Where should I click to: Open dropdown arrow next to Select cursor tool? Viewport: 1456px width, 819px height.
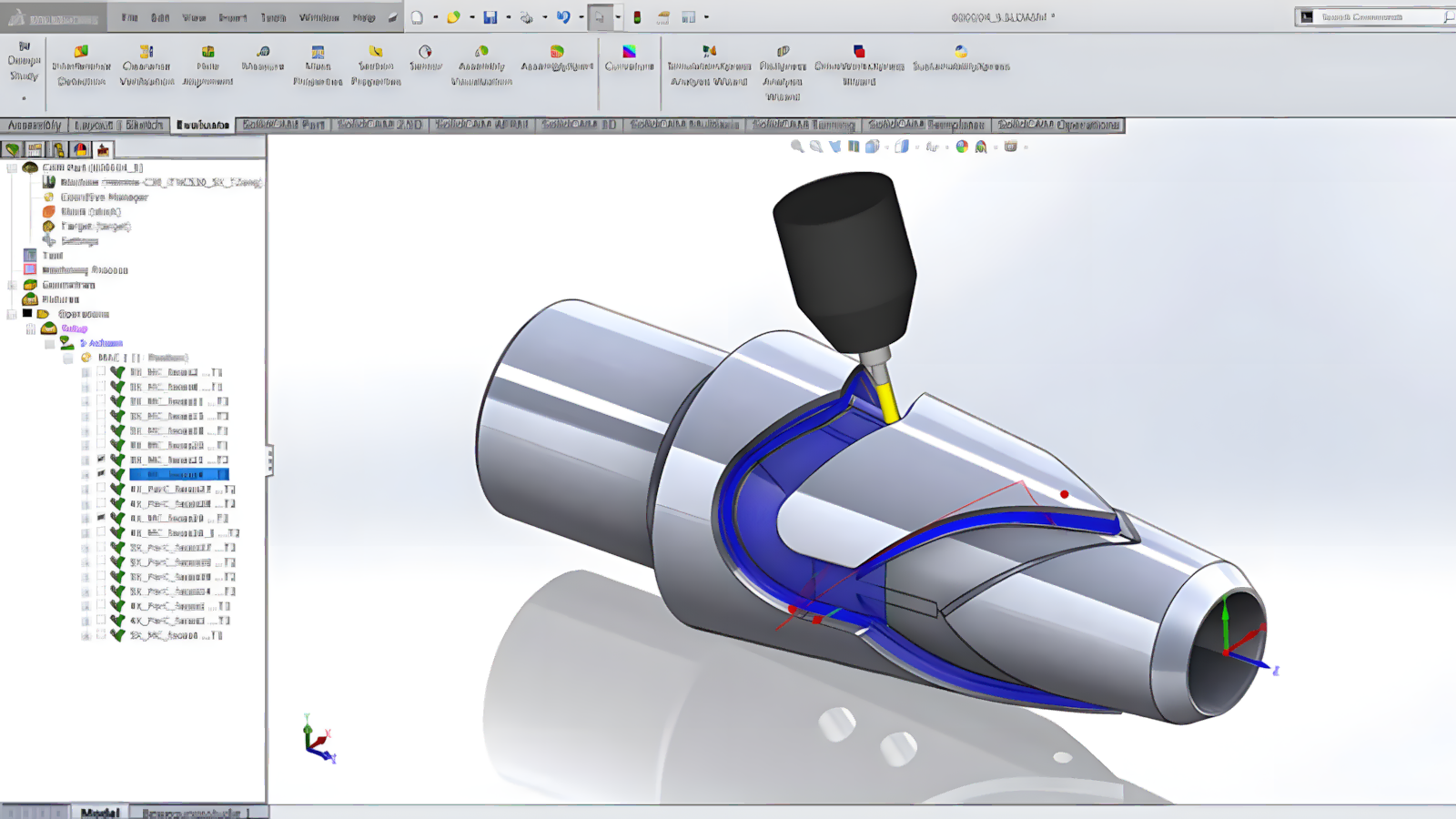pos(618,17)
